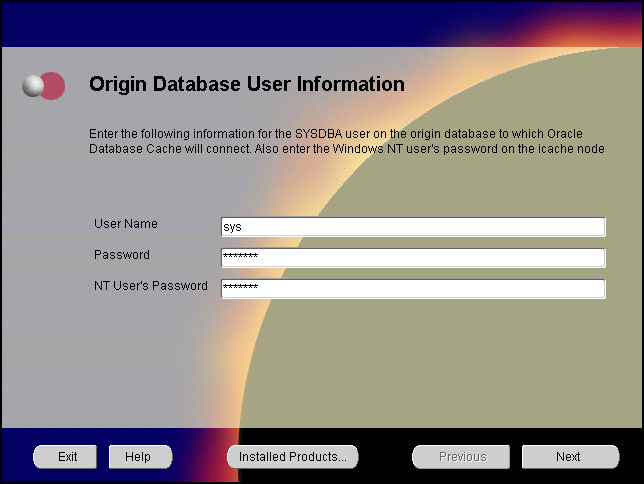Image resolution: width=644 pixels, height=484 pixels.
Task: Select the Password input field
Action: (413, 258)
